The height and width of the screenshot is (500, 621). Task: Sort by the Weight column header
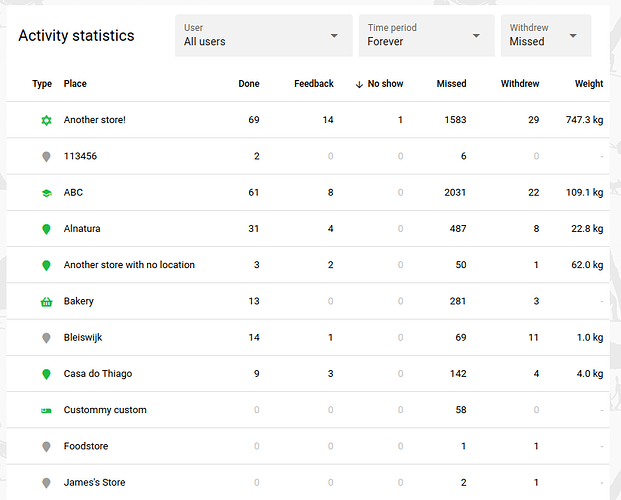click(x=589, y=84)
